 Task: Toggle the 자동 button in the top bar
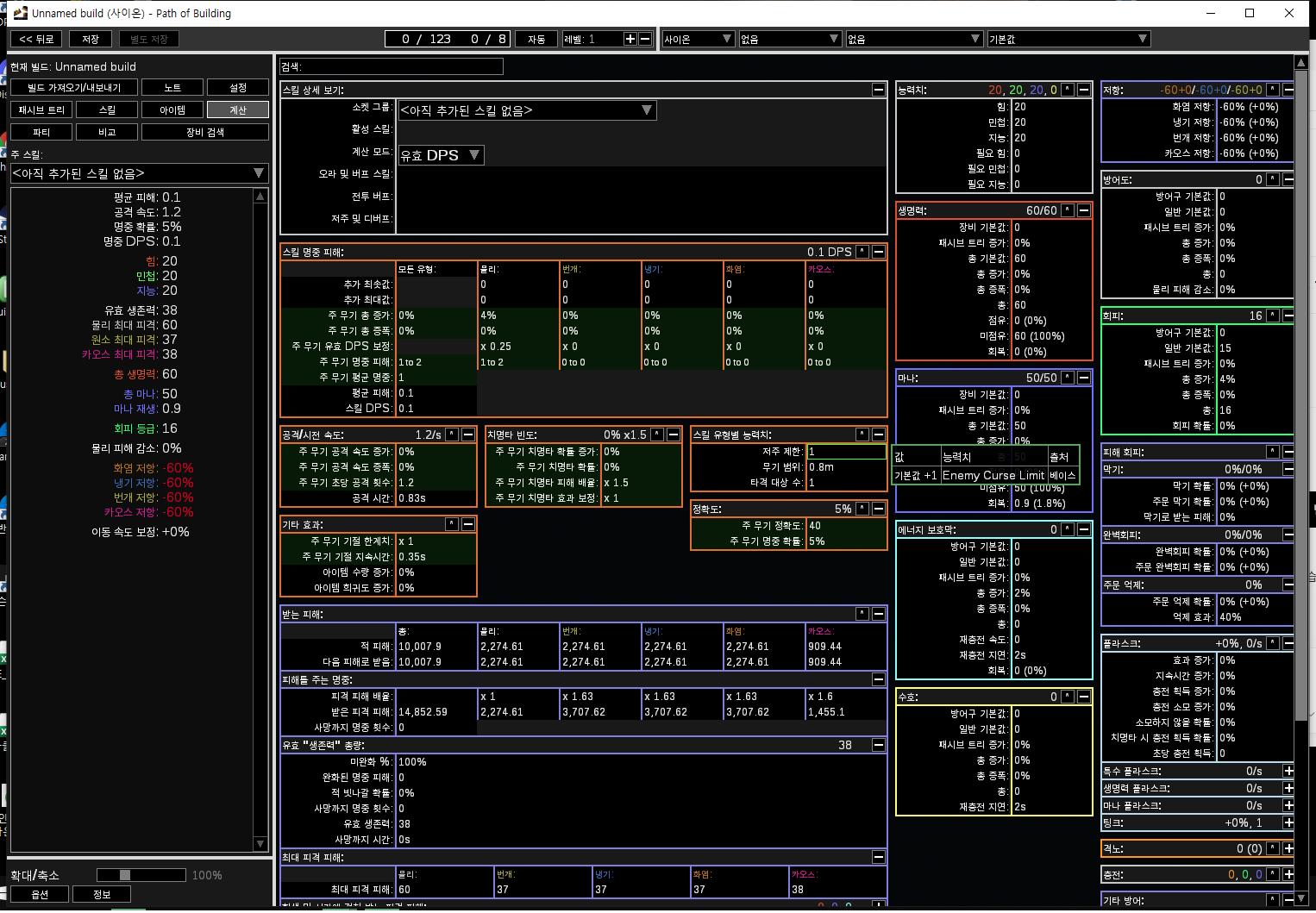click(x=536, y=39)
